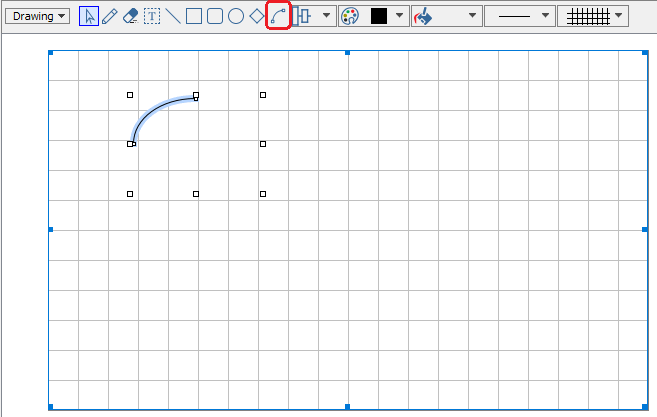
Task: Click the black color swatch
Action: click(379, 16)
